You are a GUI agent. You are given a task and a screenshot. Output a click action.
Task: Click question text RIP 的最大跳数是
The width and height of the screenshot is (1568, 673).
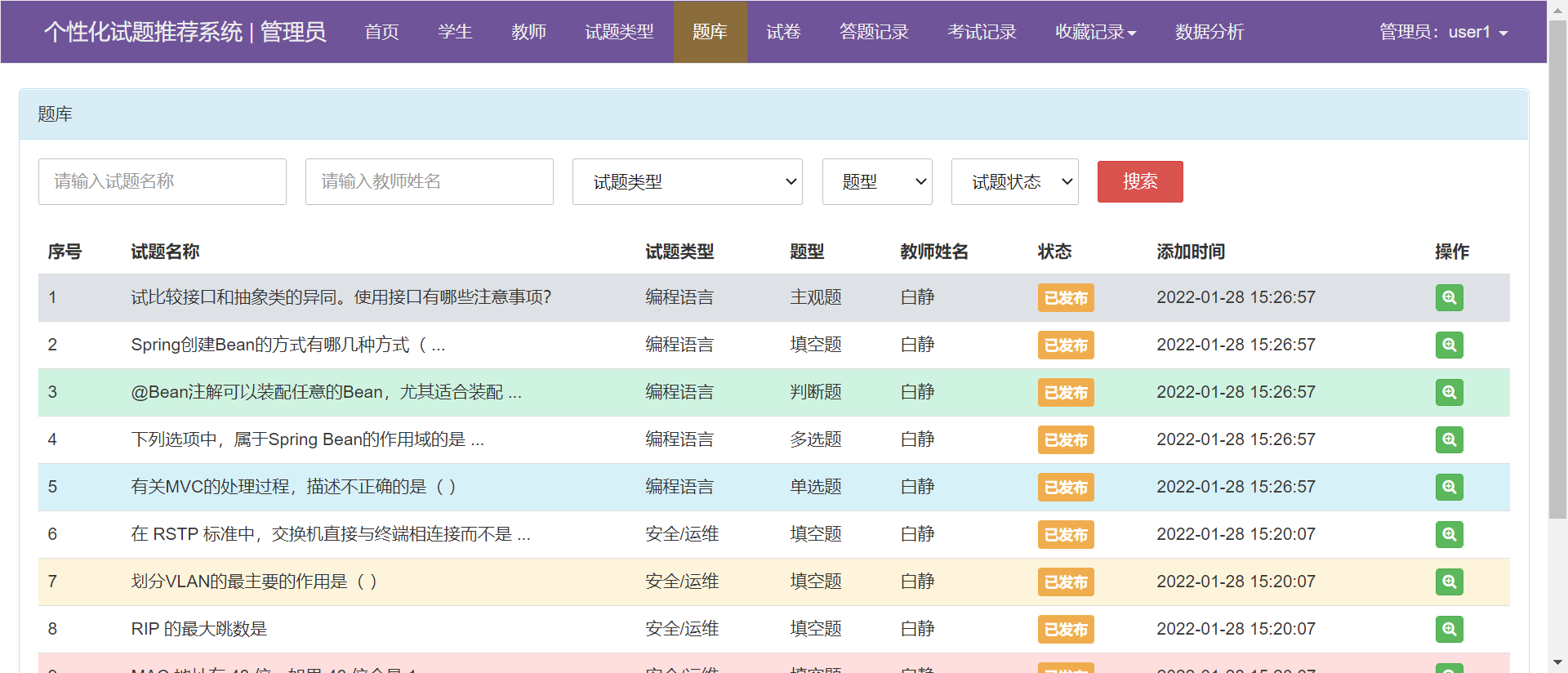(199, 629)
